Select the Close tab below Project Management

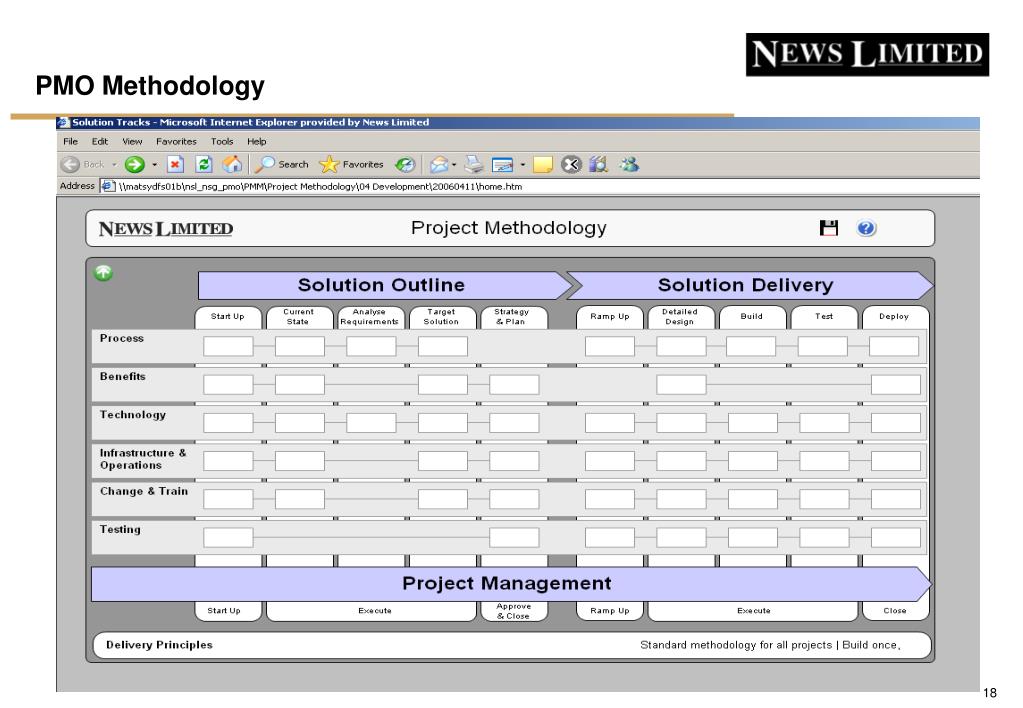tap(895, 611)
